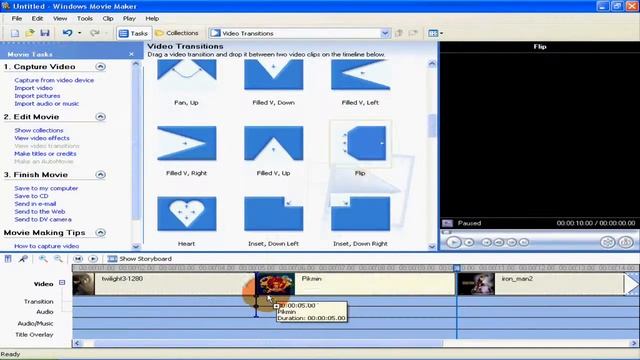Click the Redo arrow icon

tap(95, 33)
